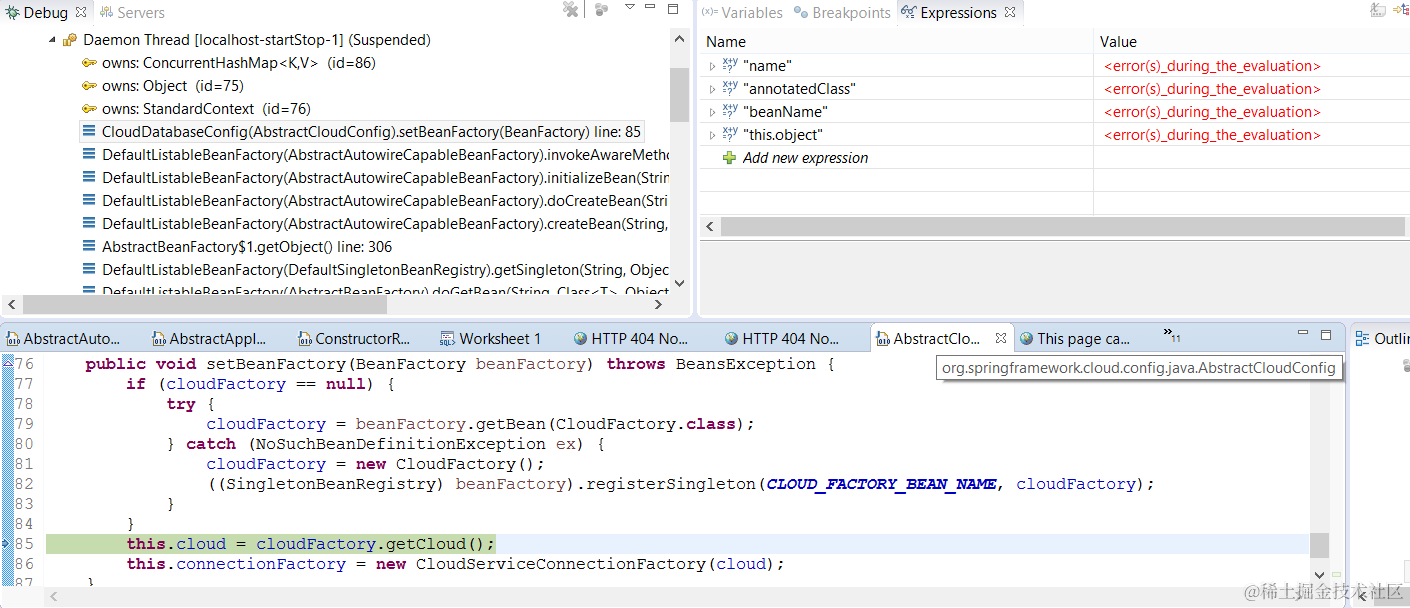Click the thread icon beside Daemon Thread
Screen dimensions: 1410x608
[x=69, y=40]
